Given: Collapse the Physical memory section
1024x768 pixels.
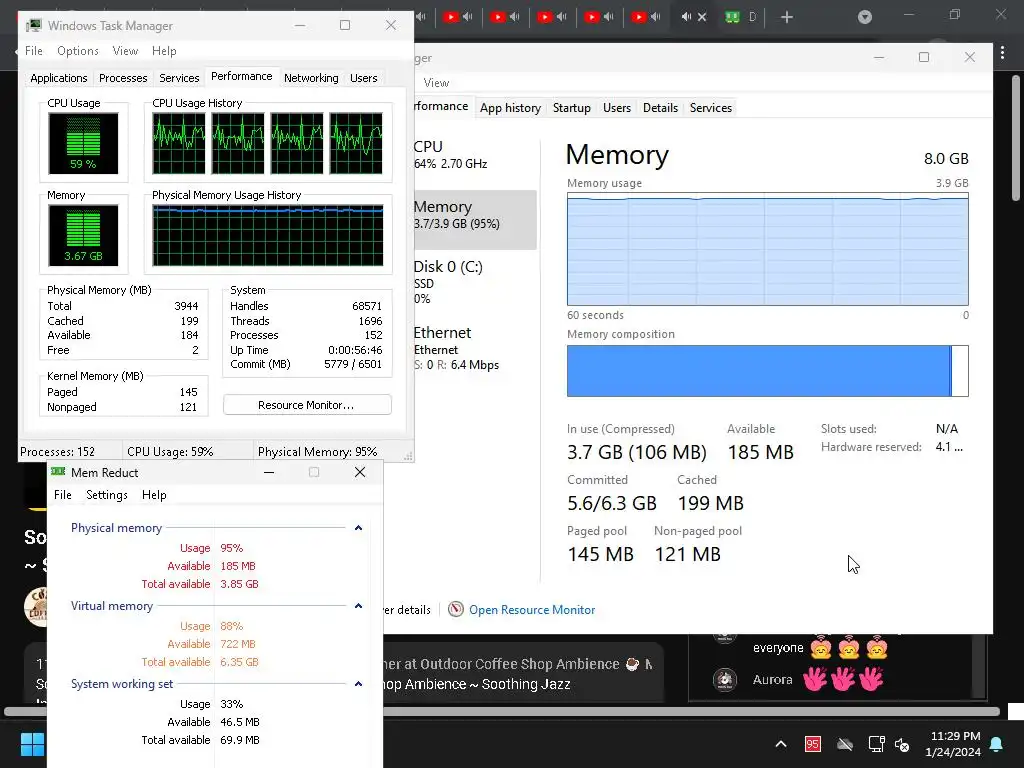Looking at the screenshot, I should click(358, 528).
